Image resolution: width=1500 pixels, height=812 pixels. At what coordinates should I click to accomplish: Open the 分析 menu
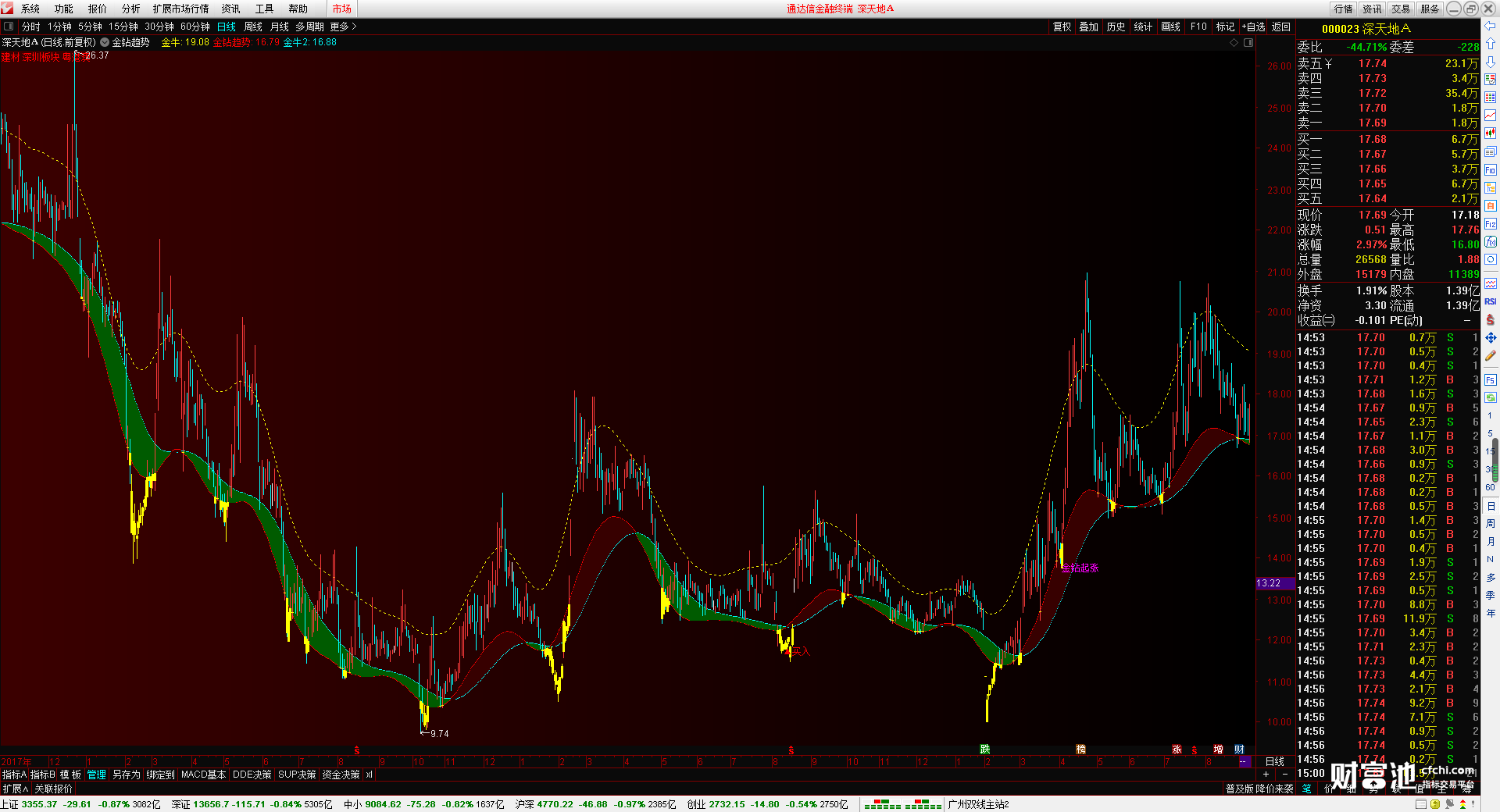click(131, 9)
